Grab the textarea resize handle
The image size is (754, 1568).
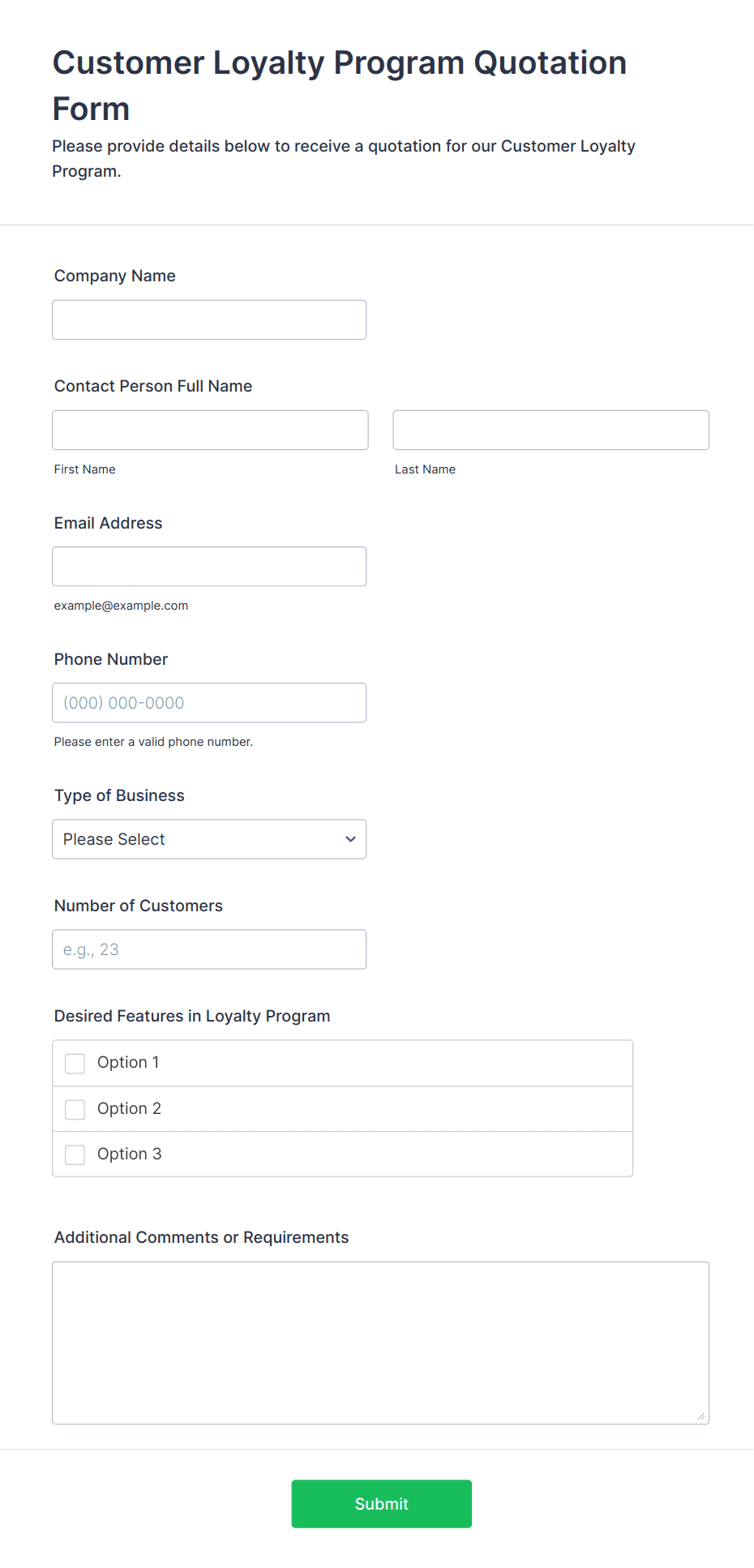(701, 1416)
